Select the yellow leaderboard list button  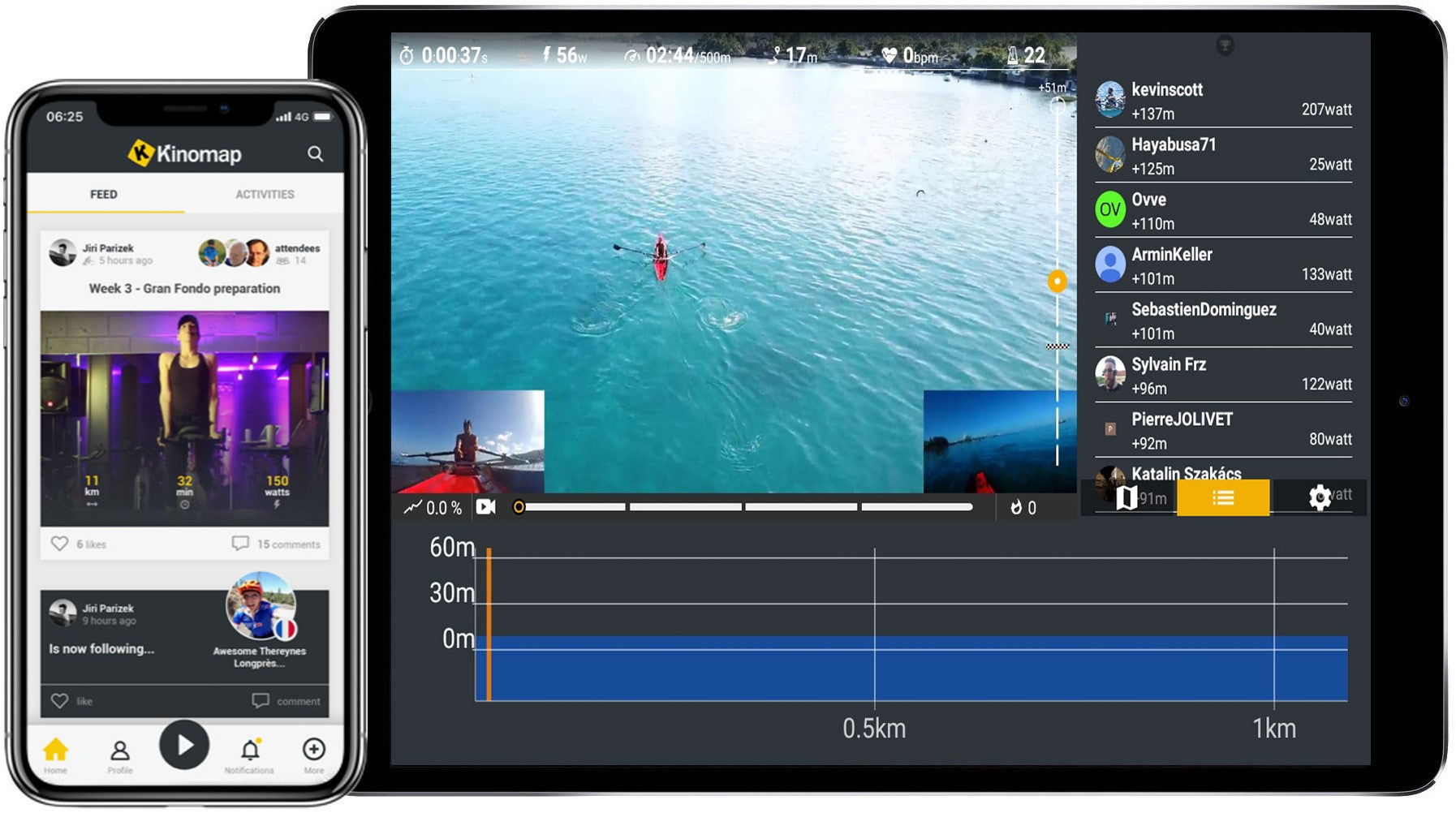click(x=1222, y=497)
